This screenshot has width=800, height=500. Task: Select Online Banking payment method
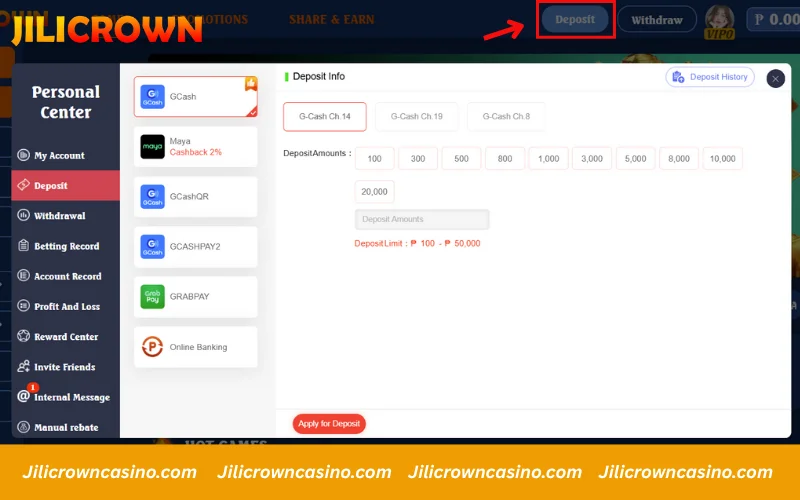click(x=195, y=346)
